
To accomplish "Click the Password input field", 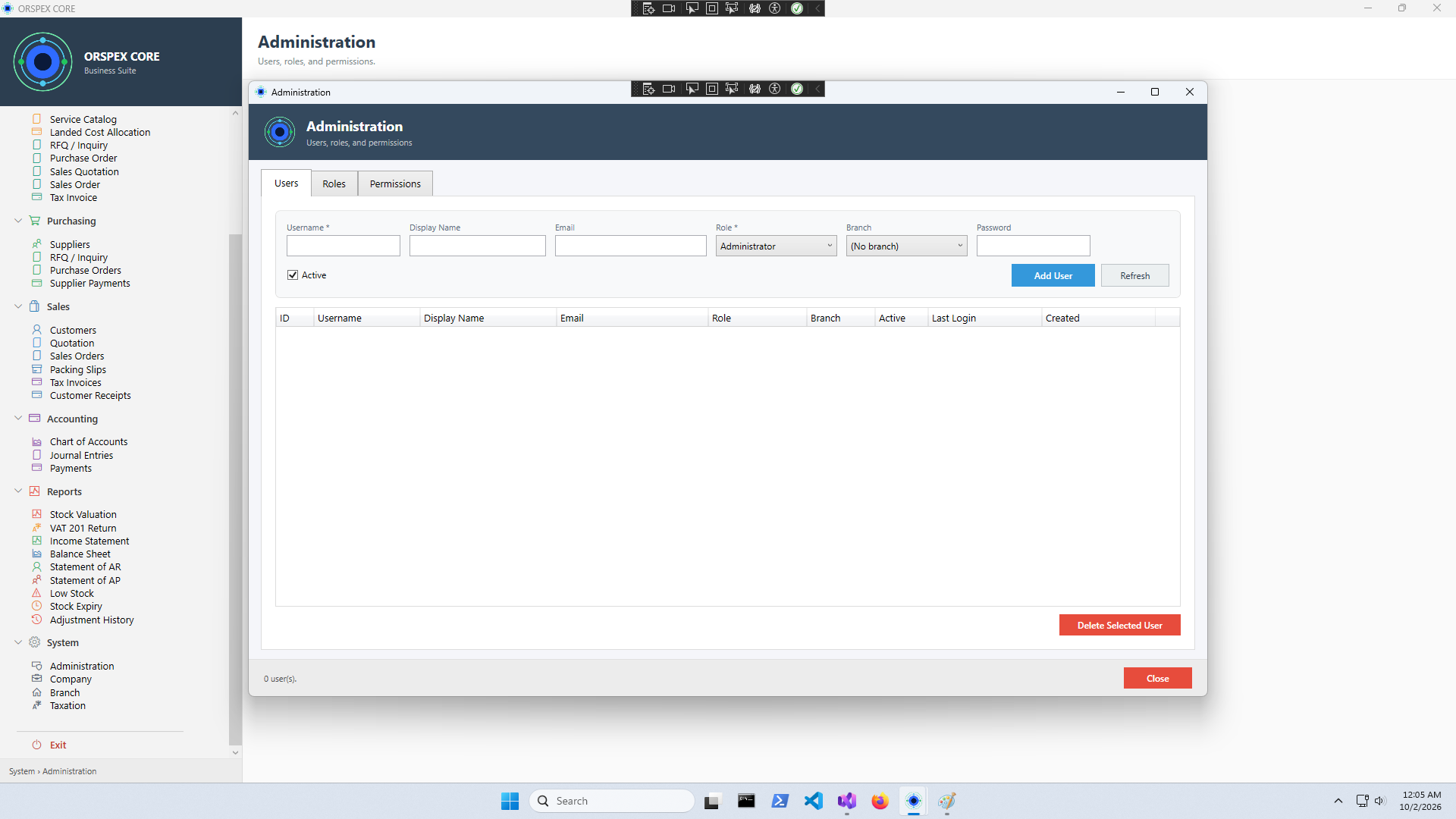I will pyautogui.click(x=1033, y=246).
